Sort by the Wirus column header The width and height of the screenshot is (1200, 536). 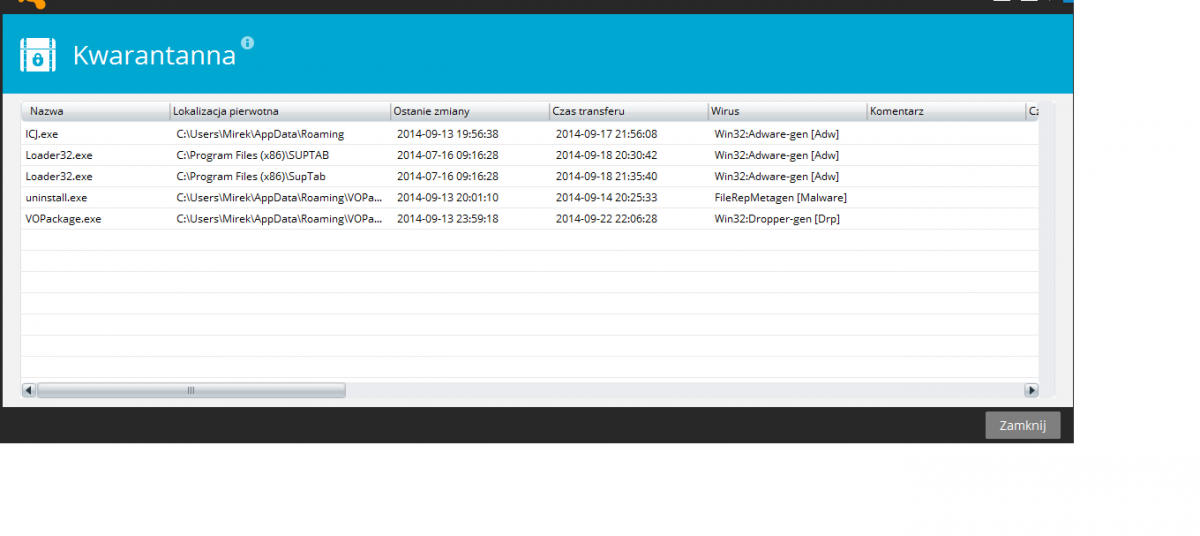(x=788, y=111)
